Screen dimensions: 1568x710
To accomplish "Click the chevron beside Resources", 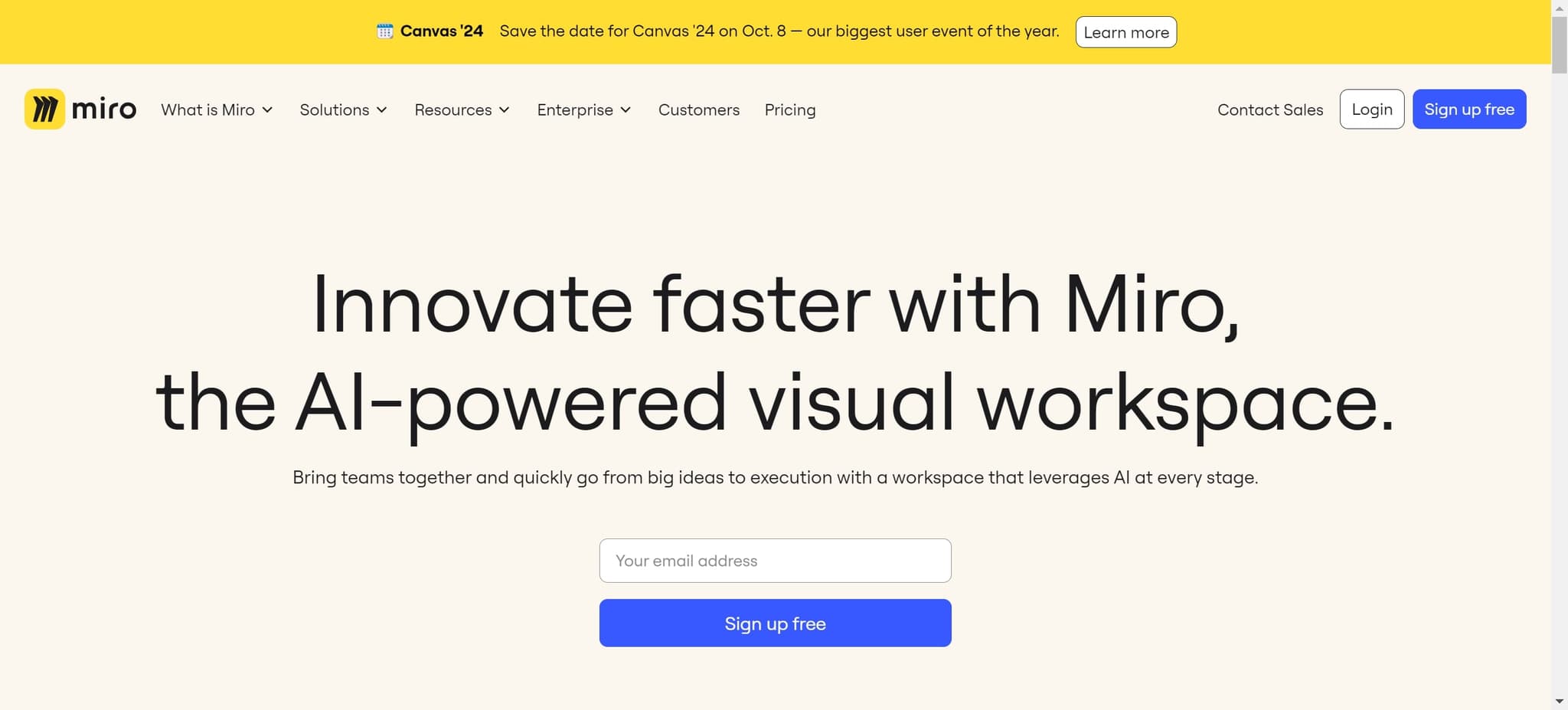I will tap(504, 110).
